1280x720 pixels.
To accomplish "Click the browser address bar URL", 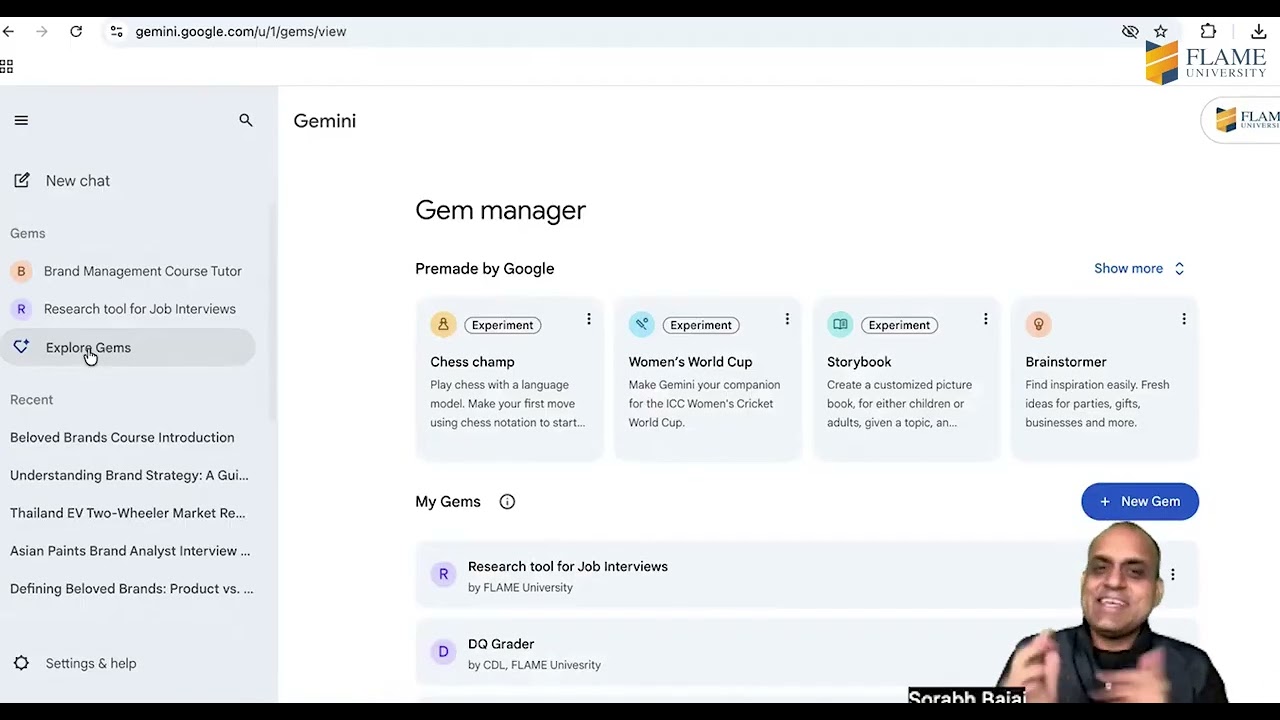I will coord(241,32).
